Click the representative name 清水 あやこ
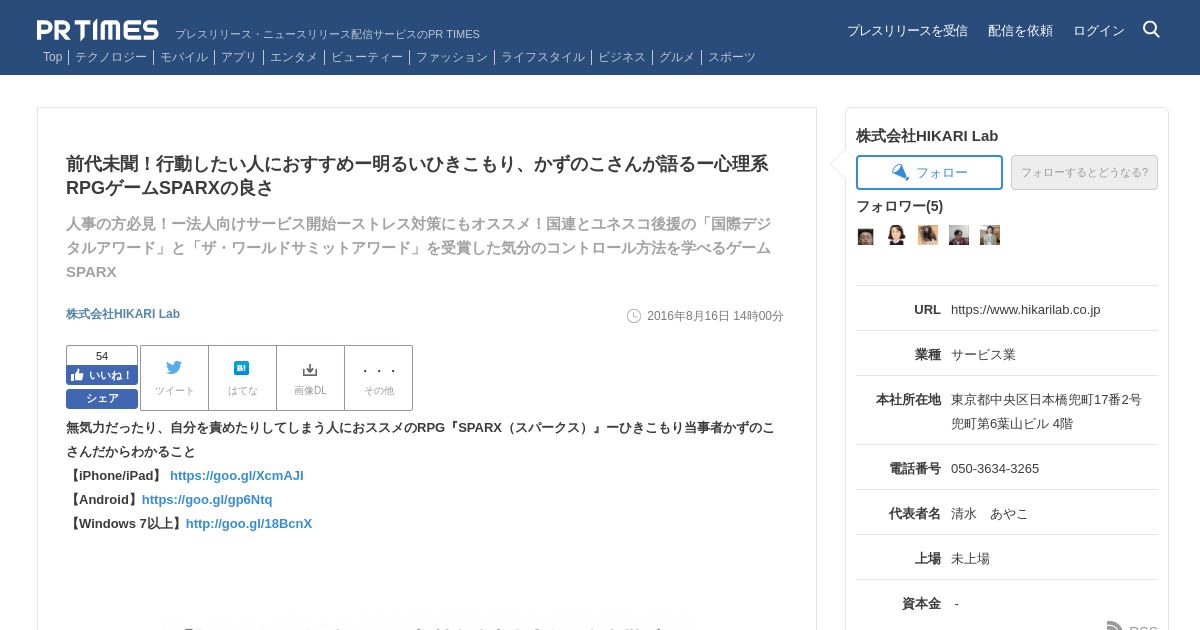 [x=989, y=514]
